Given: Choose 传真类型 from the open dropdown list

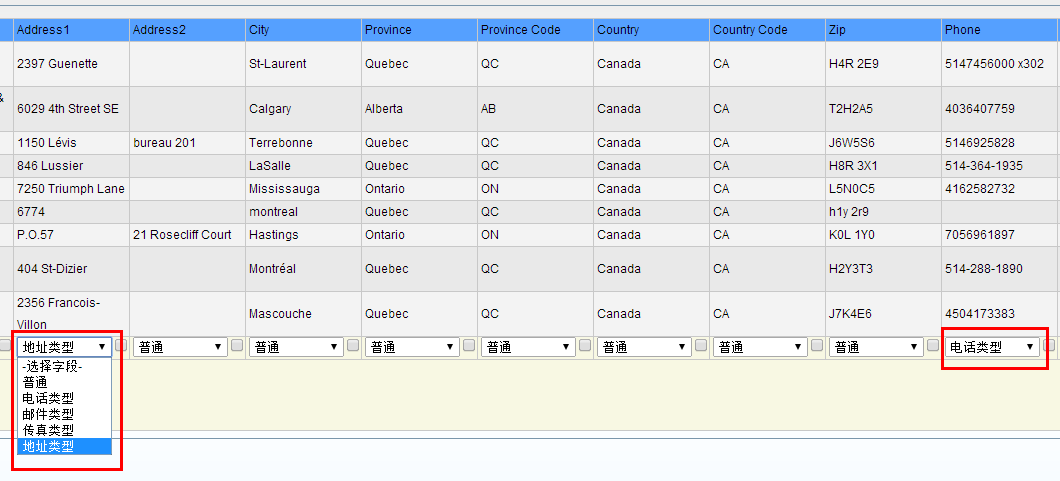Looking at the screenshot, I should coord(48,430).
